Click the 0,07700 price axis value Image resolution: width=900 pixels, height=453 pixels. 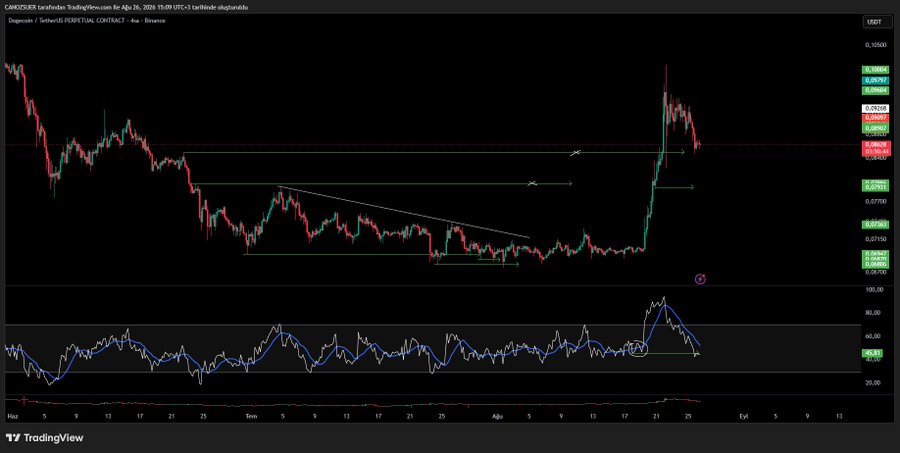click(874, 201)
